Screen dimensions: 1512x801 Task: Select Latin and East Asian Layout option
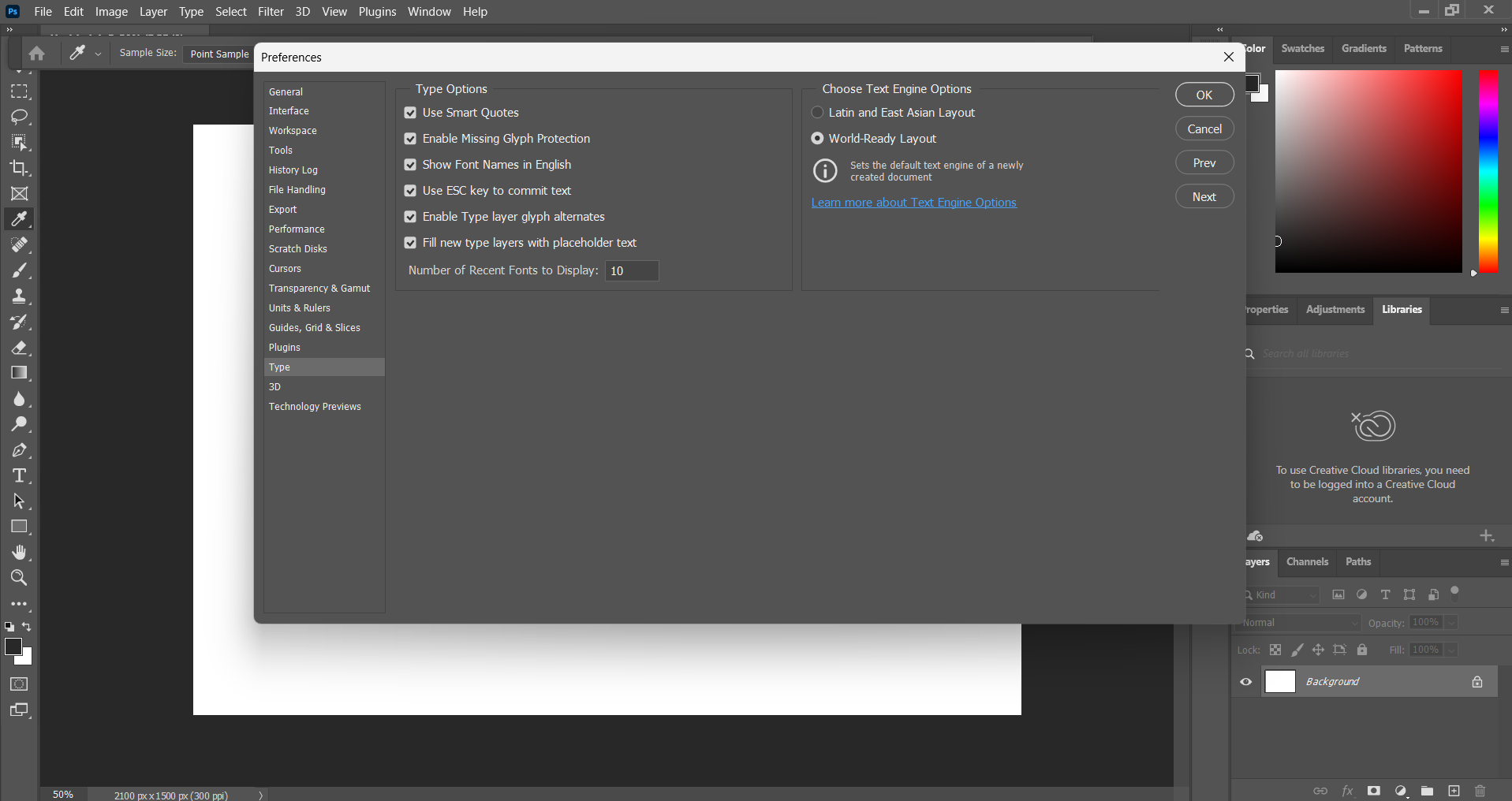pyautogui.click(x=817, y=113)
